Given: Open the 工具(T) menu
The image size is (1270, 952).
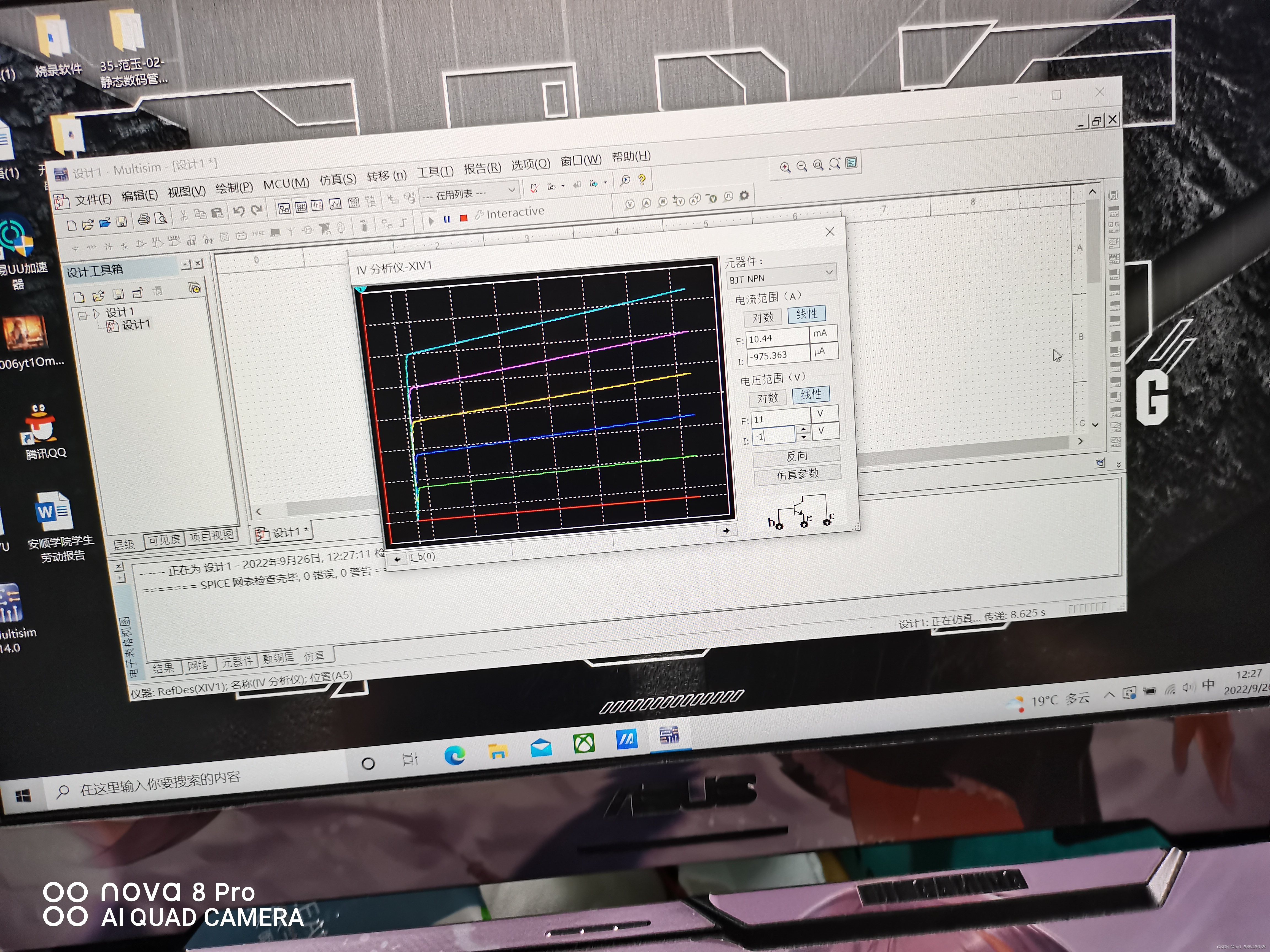Looking at the screenshot, I should pos(435,172).
